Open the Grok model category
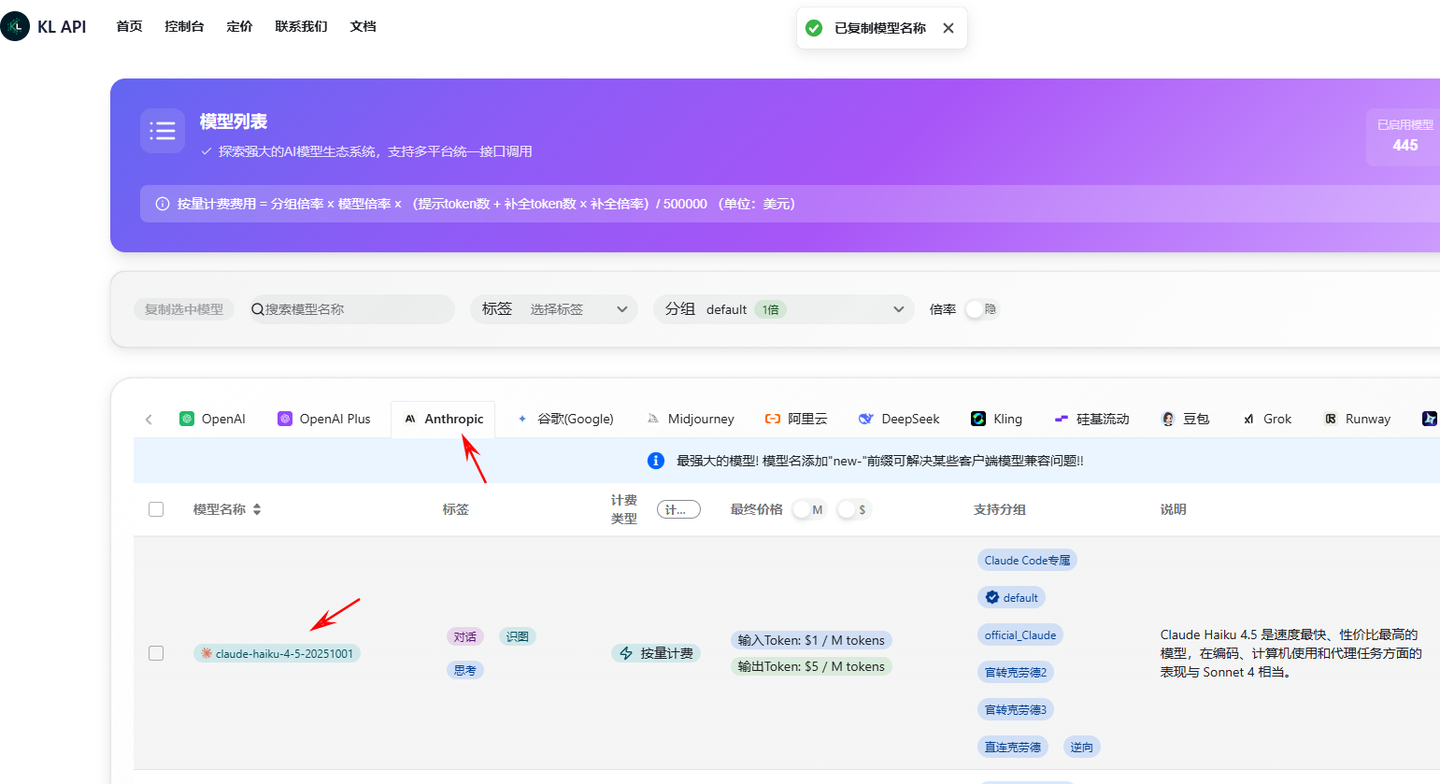Viewport: 1440px width, 784px height. click(x=1267, y=418)
